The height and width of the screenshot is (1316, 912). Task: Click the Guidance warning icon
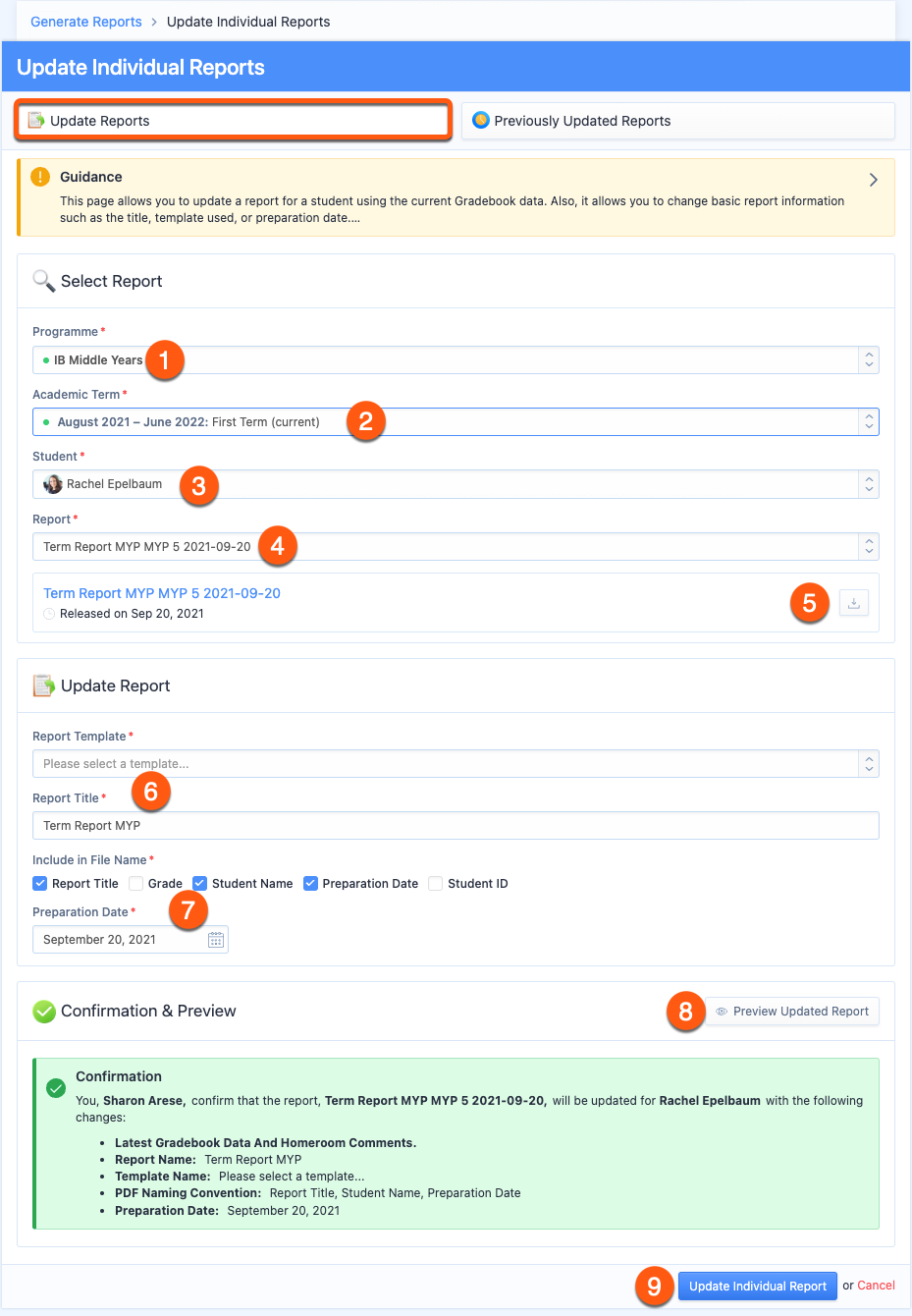(x=40, y=177)
